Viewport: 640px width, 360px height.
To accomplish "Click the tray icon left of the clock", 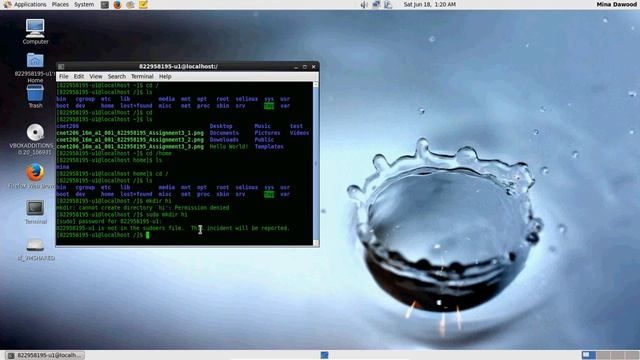I will pyautogui.click(x=388, y=4).
